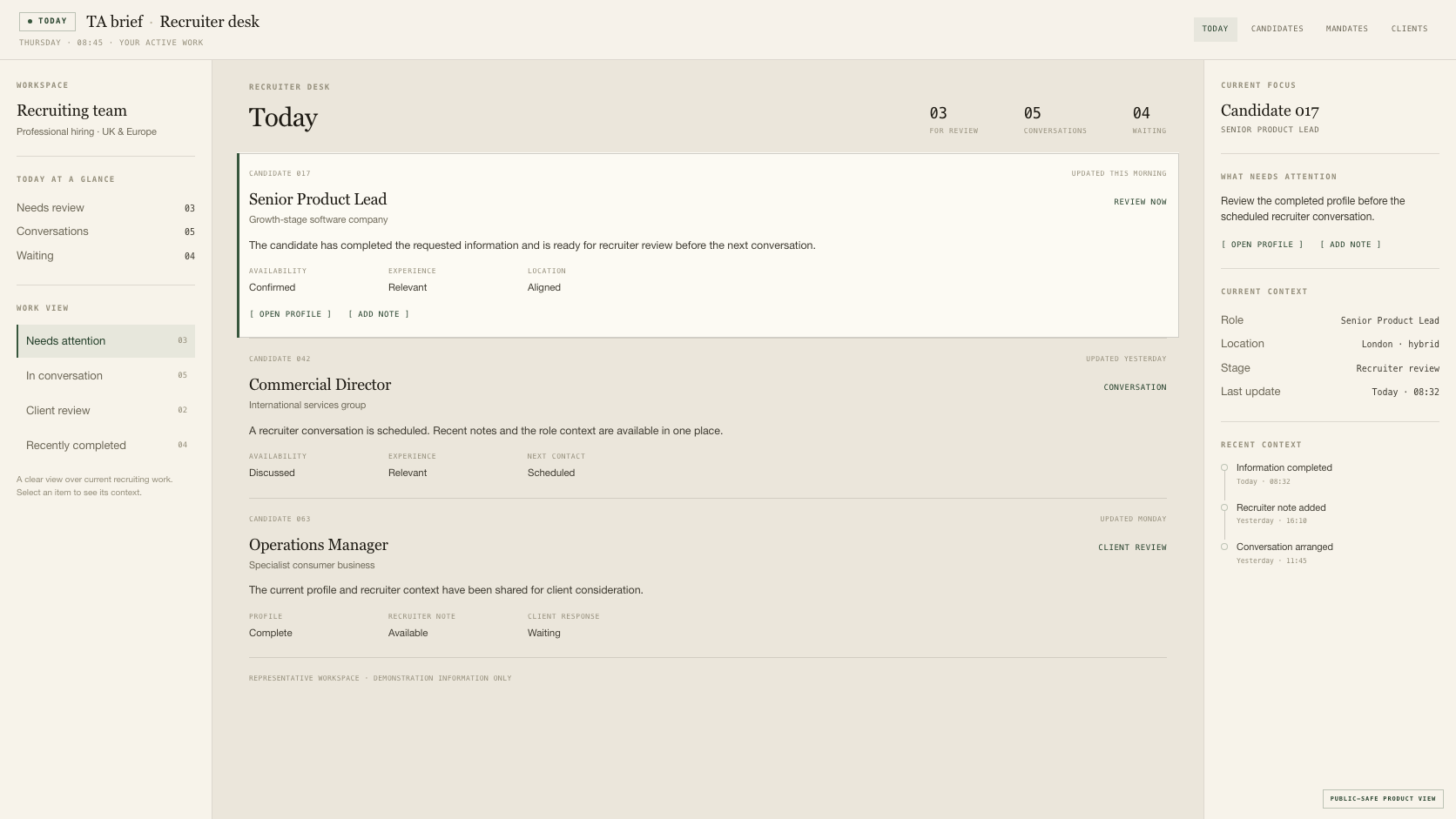Screen dimensions: 1456x819
Task: Click the London · hybrid location value
Action: tap(1400, 345)
